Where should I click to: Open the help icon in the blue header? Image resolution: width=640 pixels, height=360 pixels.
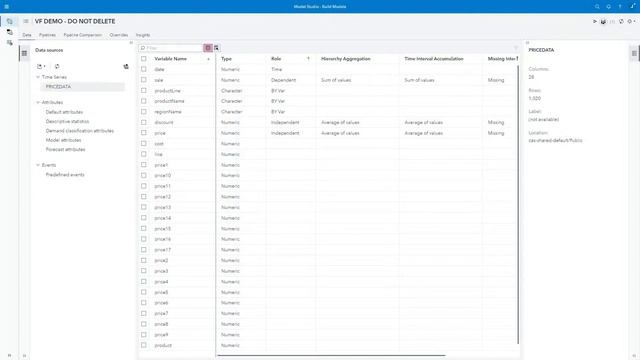[620, 7]
